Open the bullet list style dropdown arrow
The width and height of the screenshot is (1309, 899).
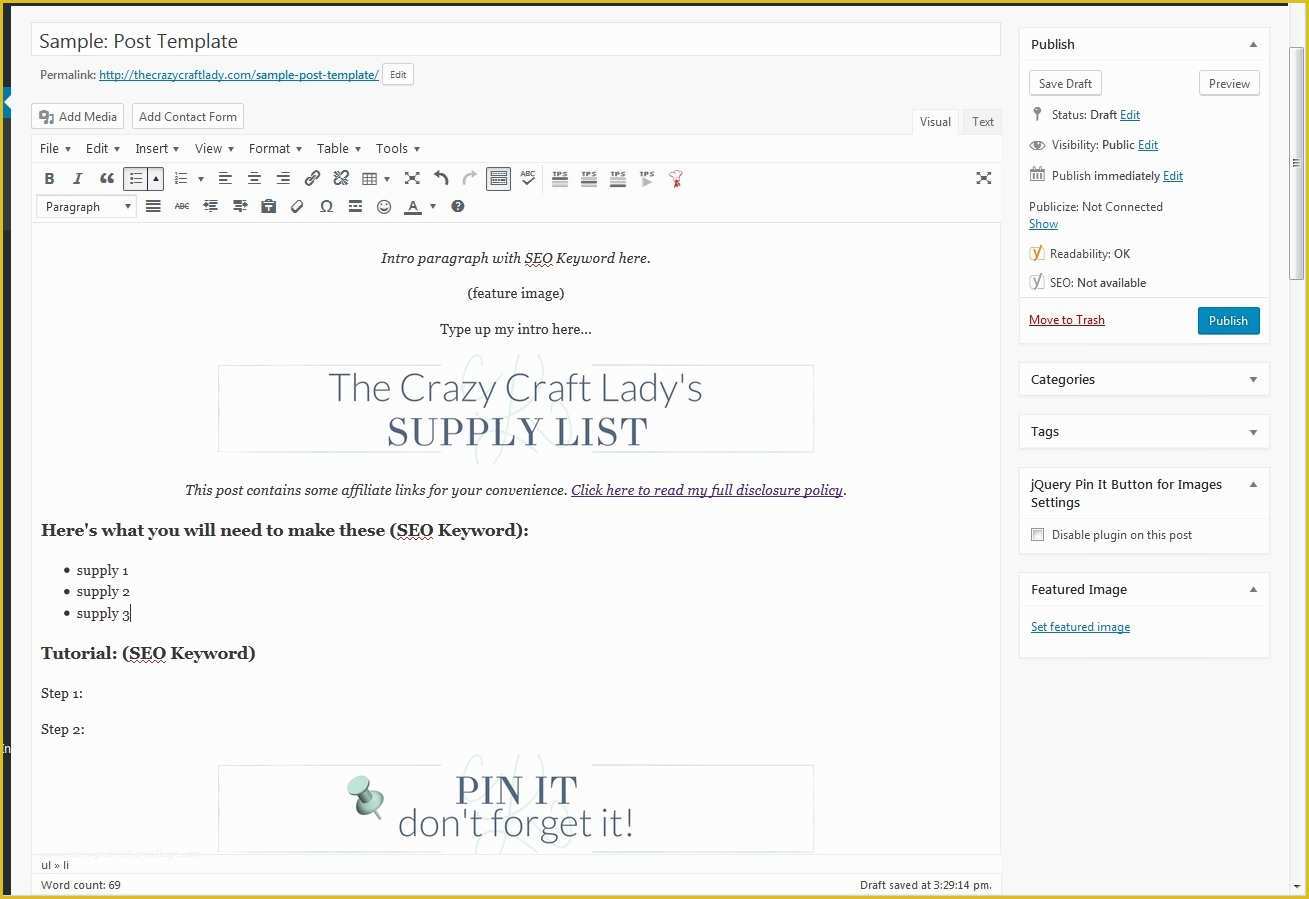tap(155, 178)
